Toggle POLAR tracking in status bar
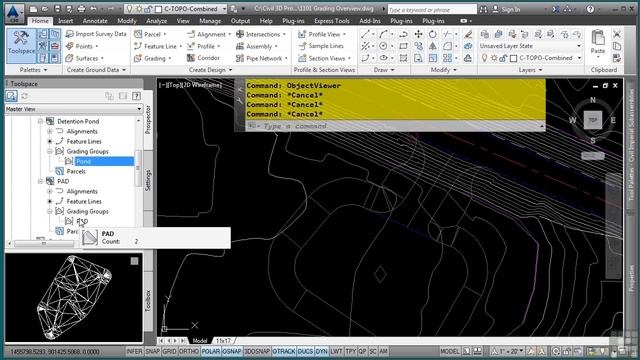The width and height of the screenshot is (640, 360). pos(211,351)
